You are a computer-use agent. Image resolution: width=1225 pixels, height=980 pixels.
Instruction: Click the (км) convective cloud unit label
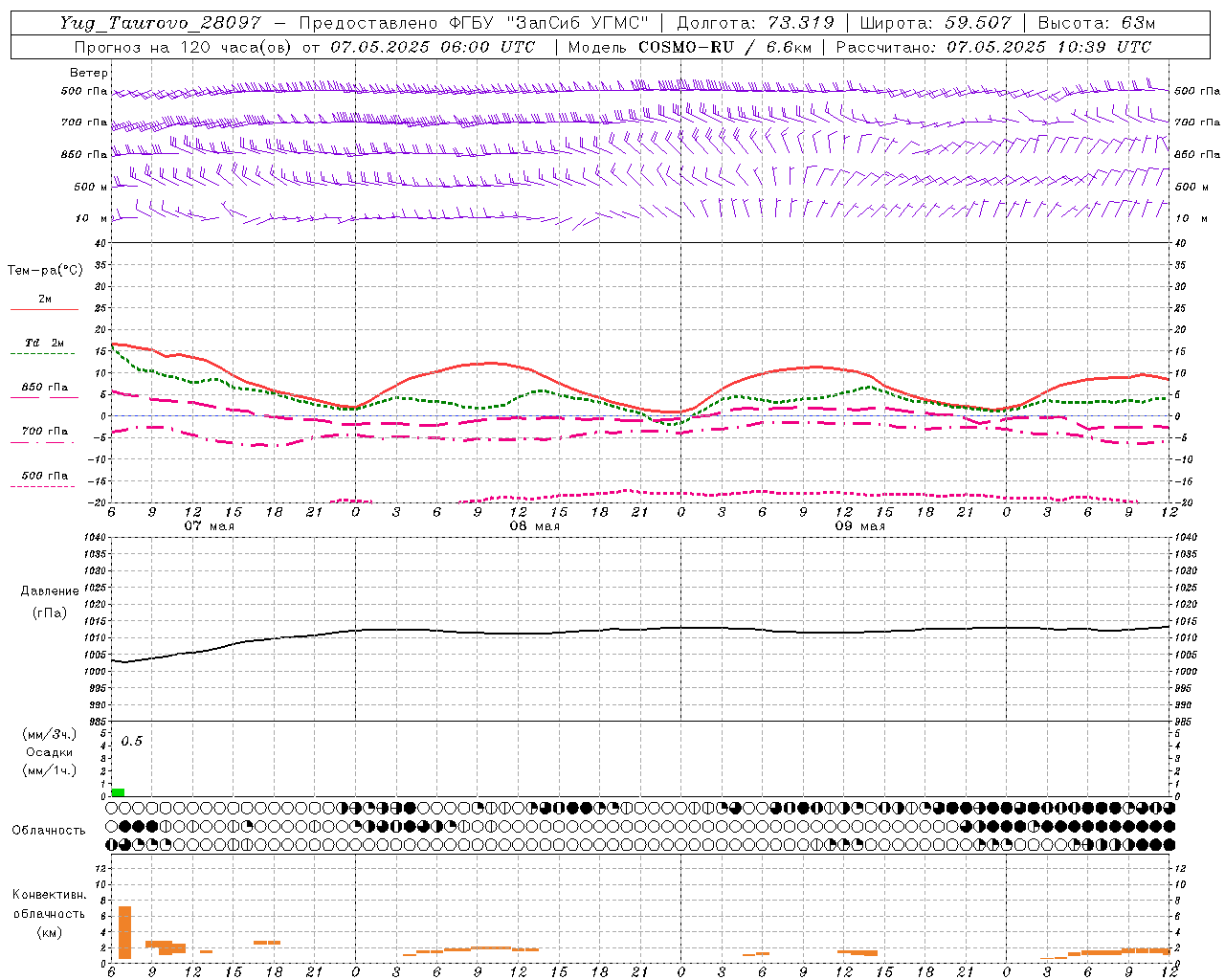coord(50,933)
